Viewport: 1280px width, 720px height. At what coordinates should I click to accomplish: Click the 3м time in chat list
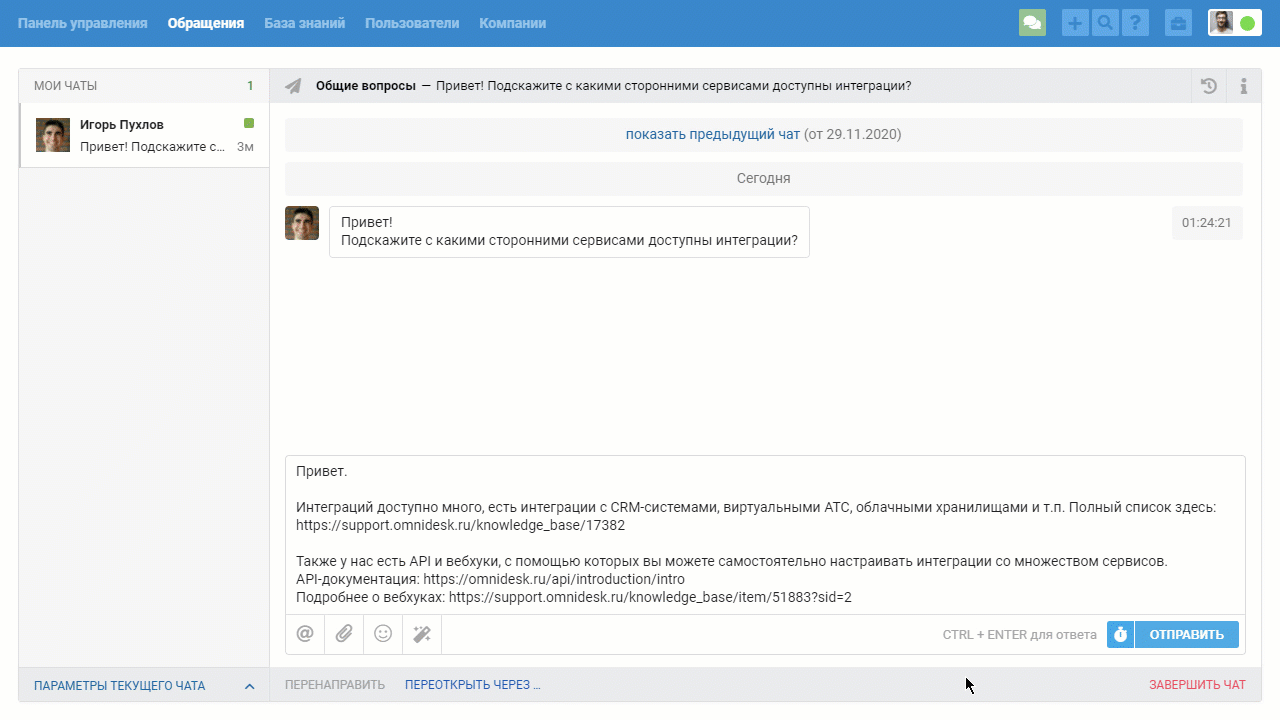pyautogui.click(x=245, y=147)
